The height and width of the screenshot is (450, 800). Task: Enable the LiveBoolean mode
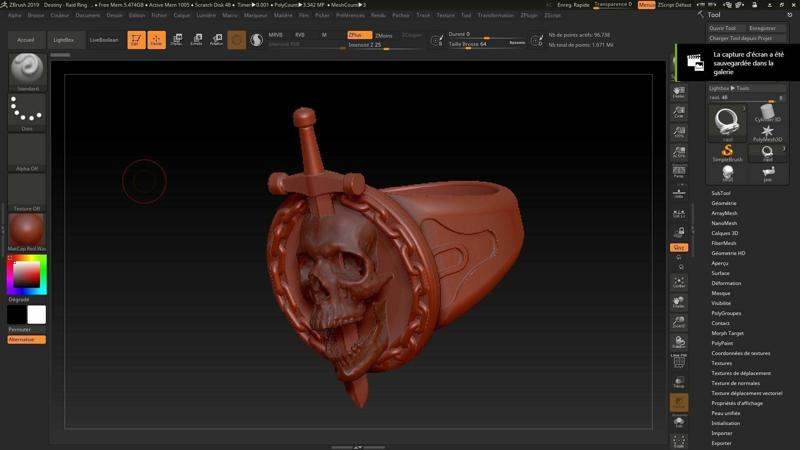click(x=103, y=40)
